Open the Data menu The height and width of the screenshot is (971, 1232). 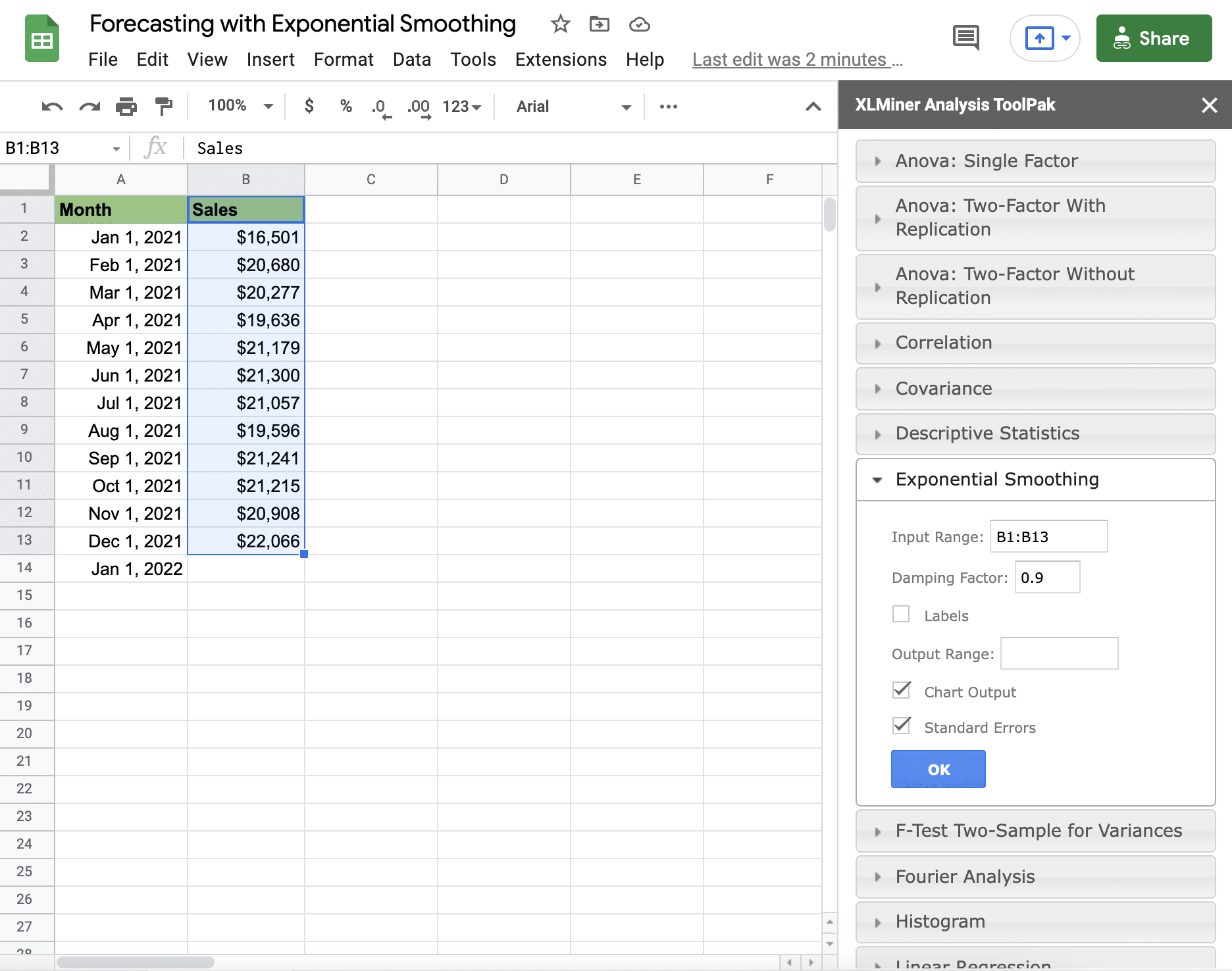pos(411,60)
